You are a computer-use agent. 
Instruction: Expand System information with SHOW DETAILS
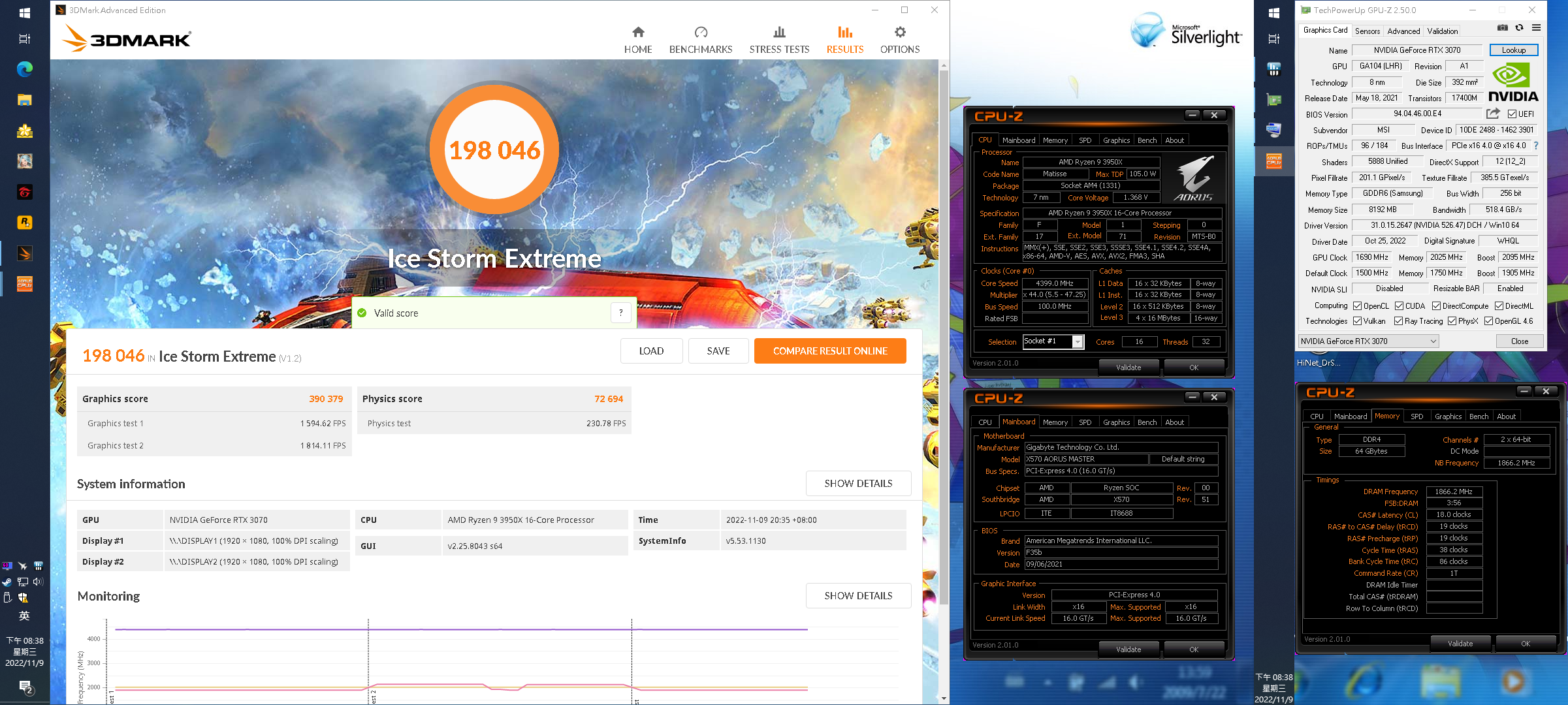point(858,484)
